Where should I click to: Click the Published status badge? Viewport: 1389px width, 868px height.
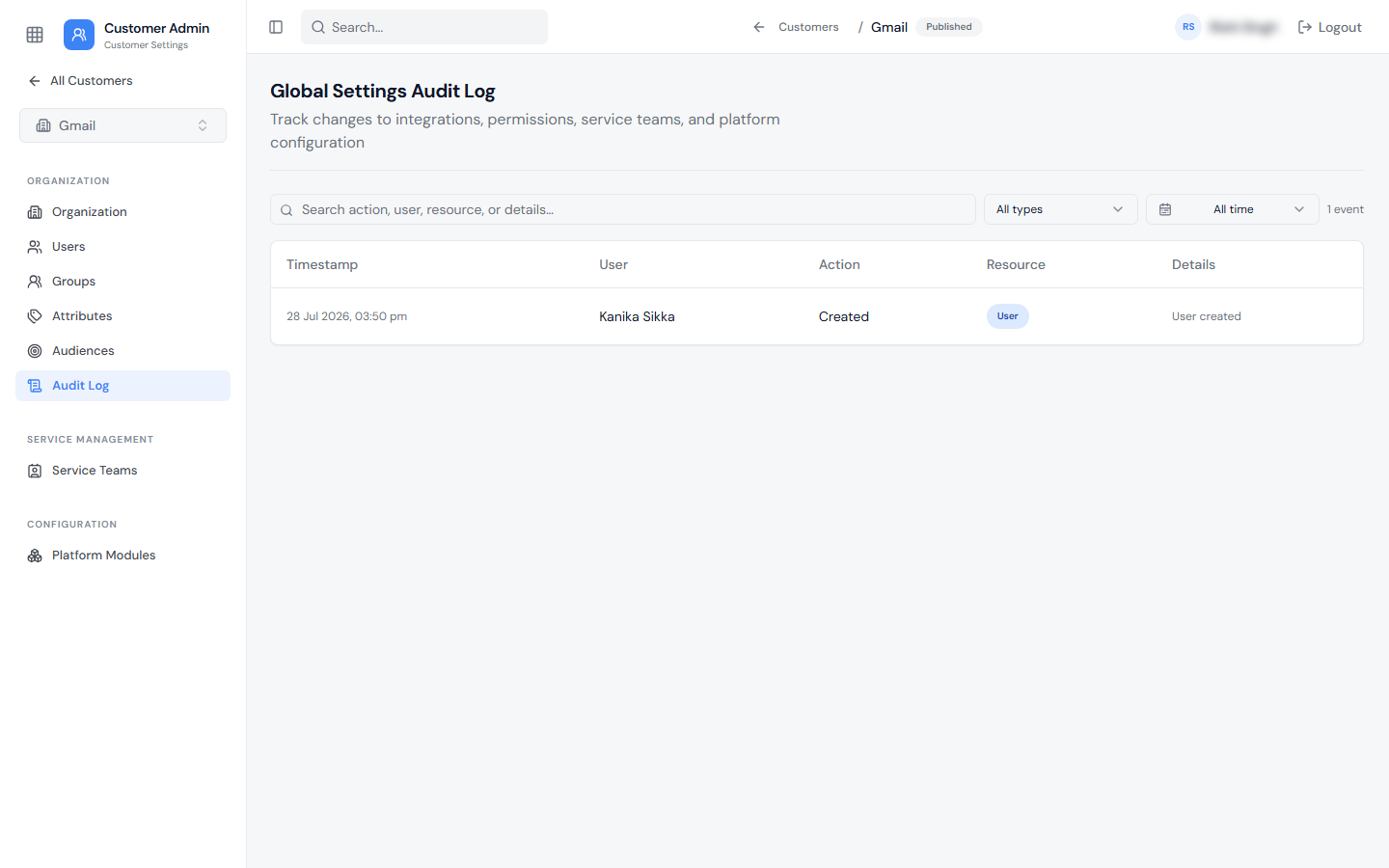coord(949,27)
